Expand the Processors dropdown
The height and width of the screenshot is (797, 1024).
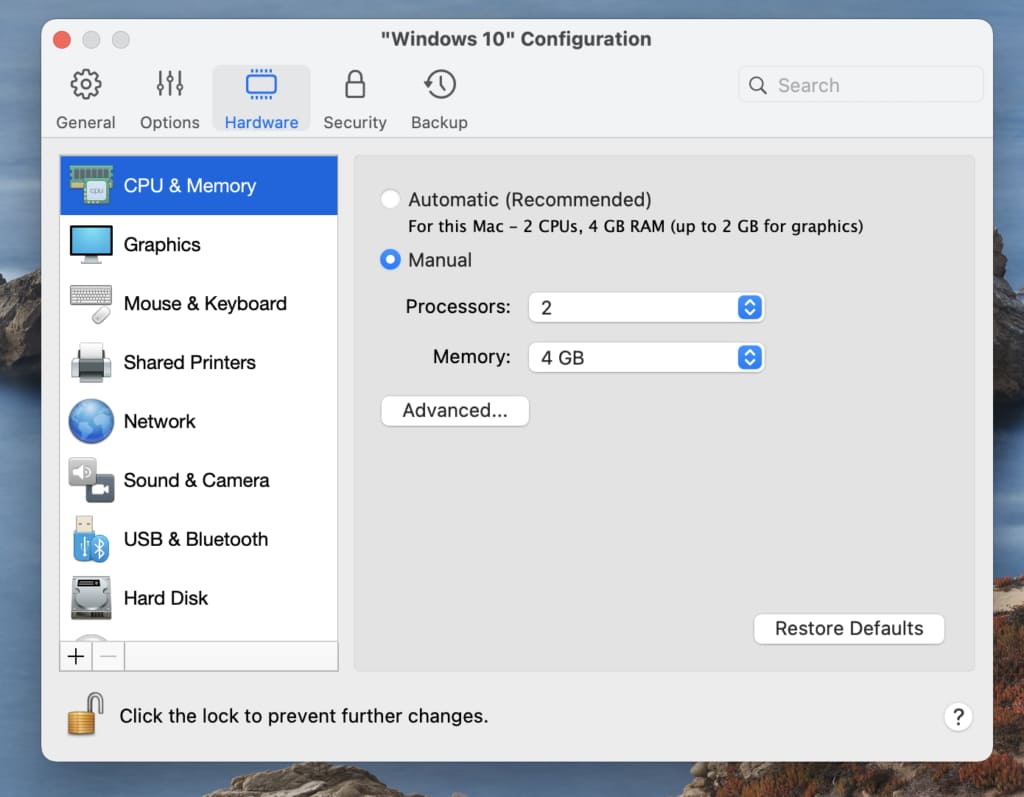(x=646, y=308)
